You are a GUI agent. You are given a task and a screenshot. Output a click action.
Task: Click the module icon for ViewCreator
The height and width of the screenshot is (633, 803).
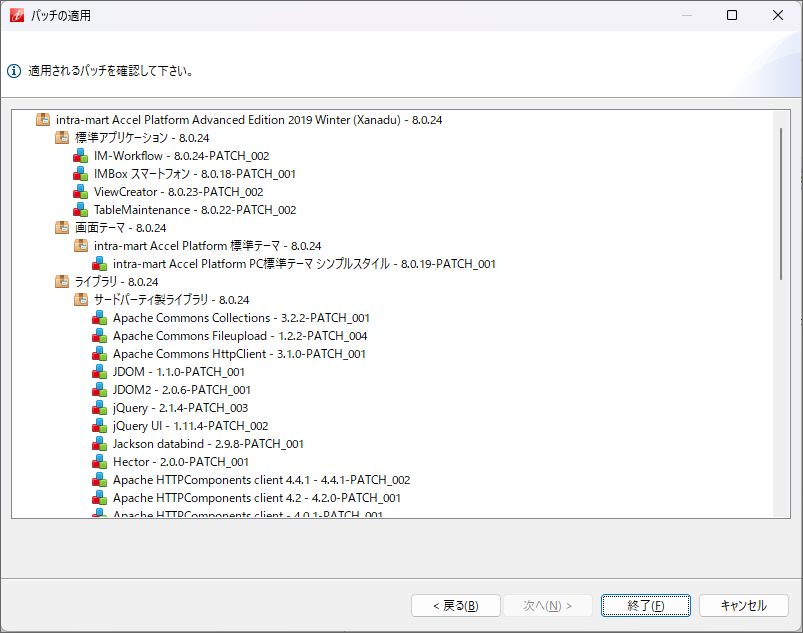coord(80,192)
